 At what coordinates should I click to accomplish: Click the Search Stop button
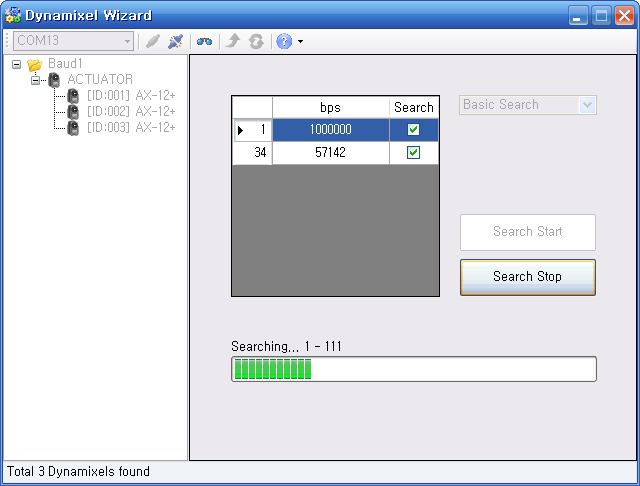pos(528,277)
